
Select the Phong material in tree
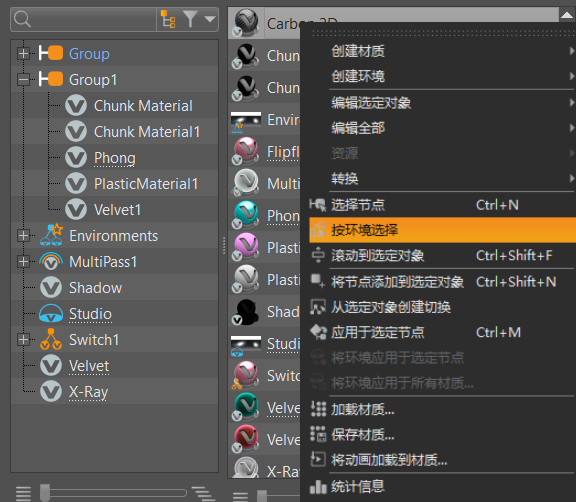(x=115, y=158)
